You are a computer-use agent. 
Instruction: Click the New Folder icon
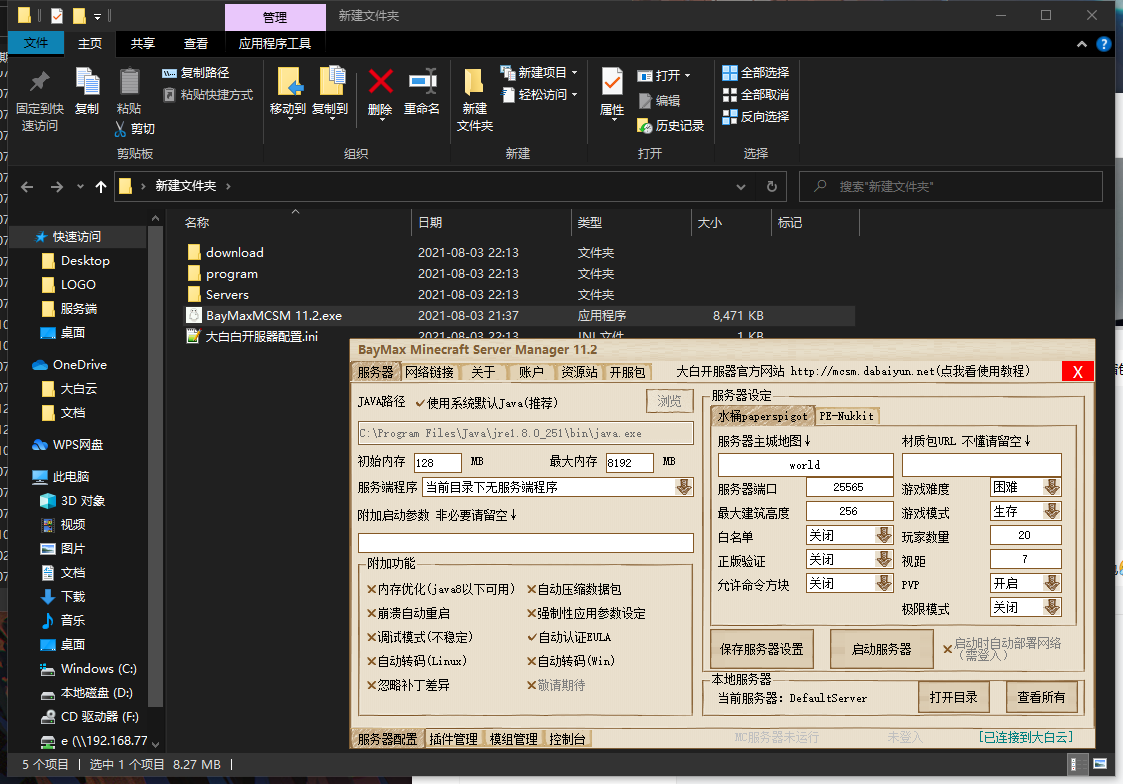coord(473,82)
